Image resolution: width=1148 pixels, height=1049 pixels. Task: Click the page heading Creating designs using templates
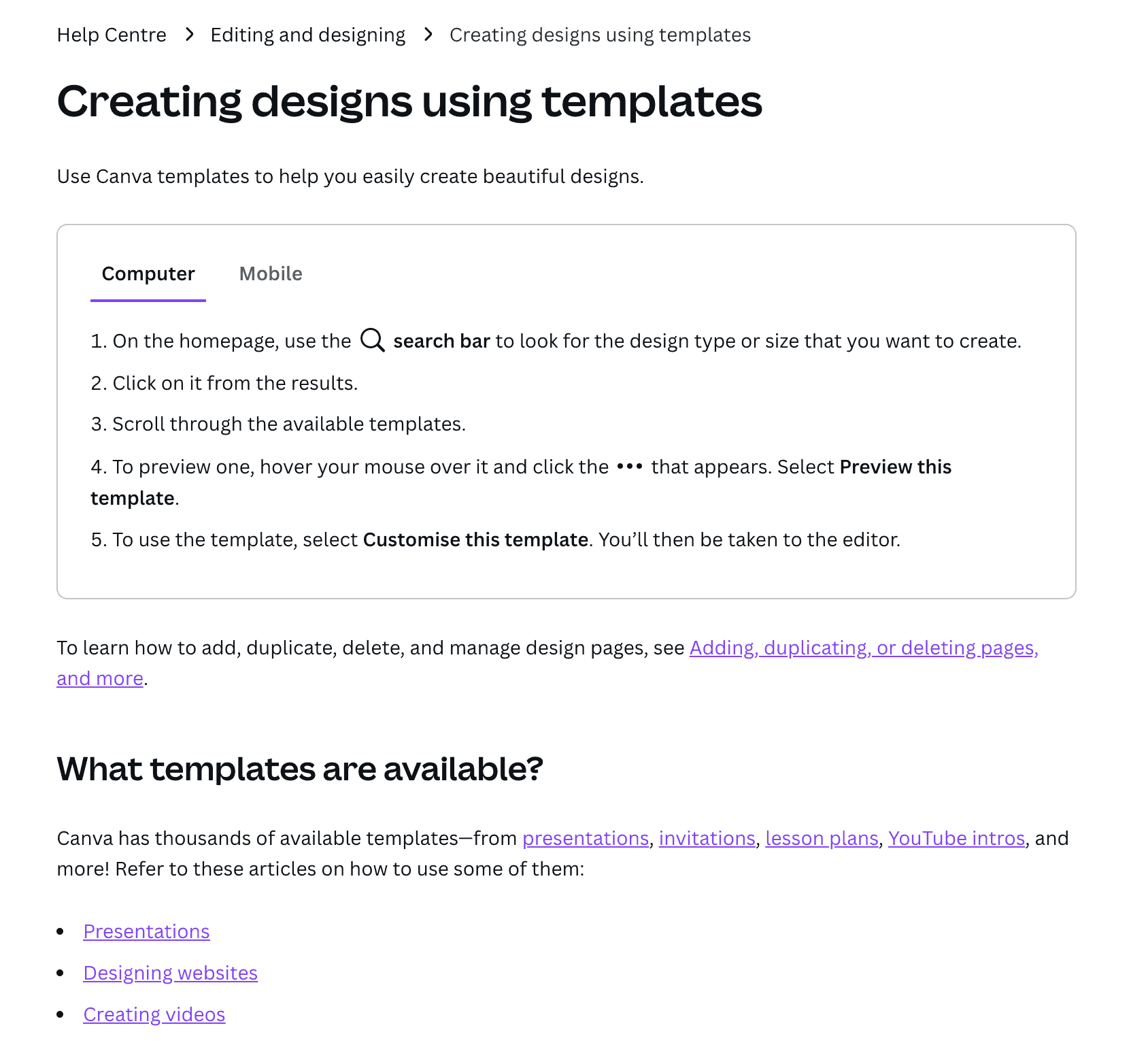click(x=409, y=103)
